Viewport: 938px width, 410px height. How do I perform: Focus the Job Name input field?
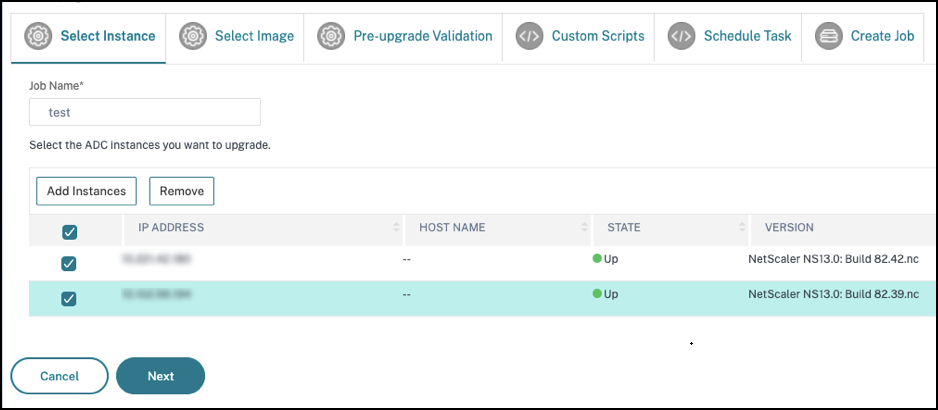click(145, 112)
